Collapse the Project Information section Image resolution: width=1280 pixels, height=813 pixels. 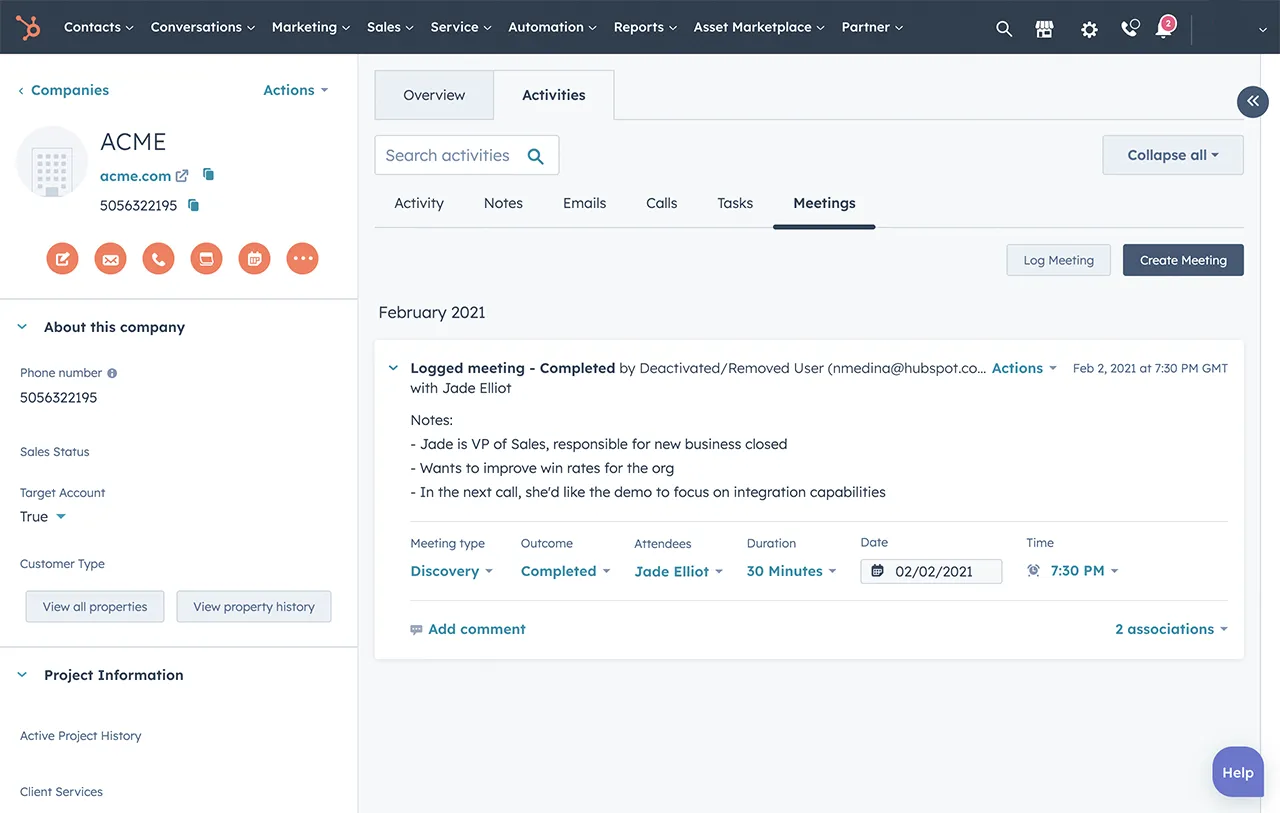click(23, 675)
